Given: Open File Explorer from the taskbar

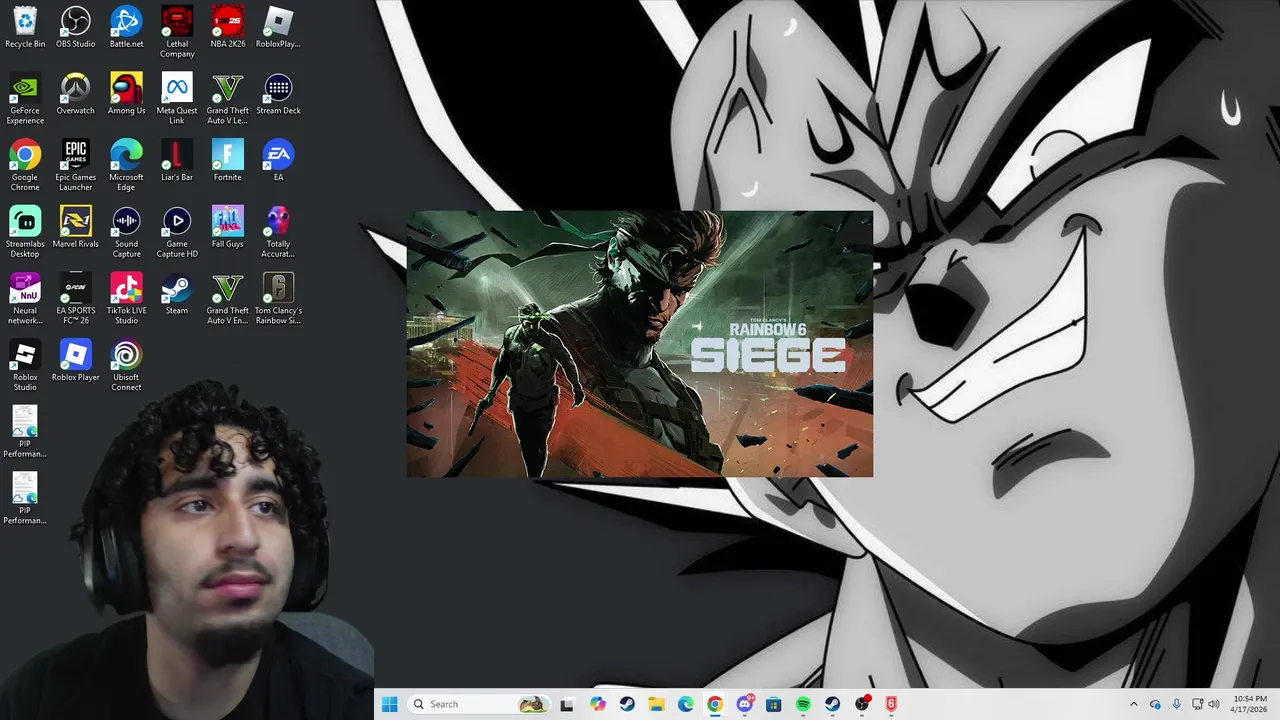Looking at the screenshot, I should pos(656,704).
